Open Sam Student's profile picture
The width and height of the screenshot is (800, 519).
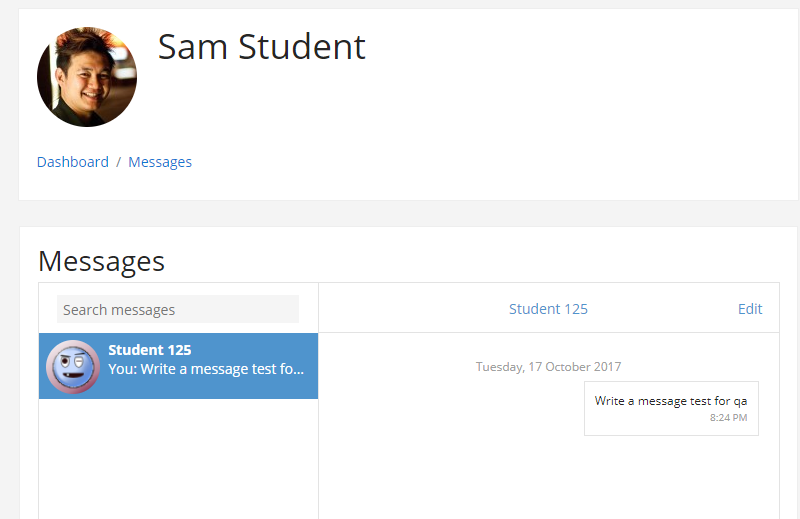point(87,77)
